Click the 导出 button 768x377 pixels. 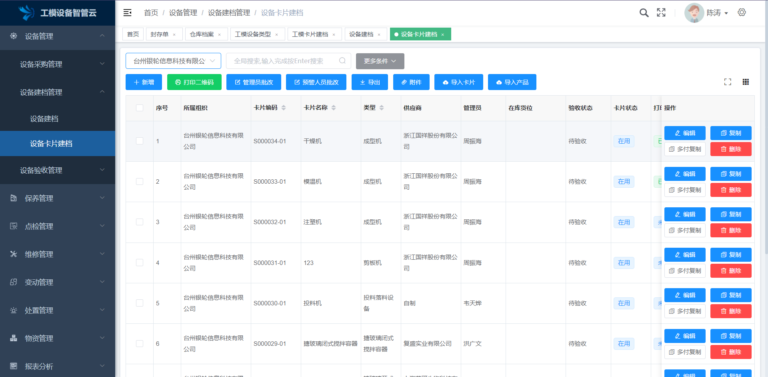coord(370,82)
